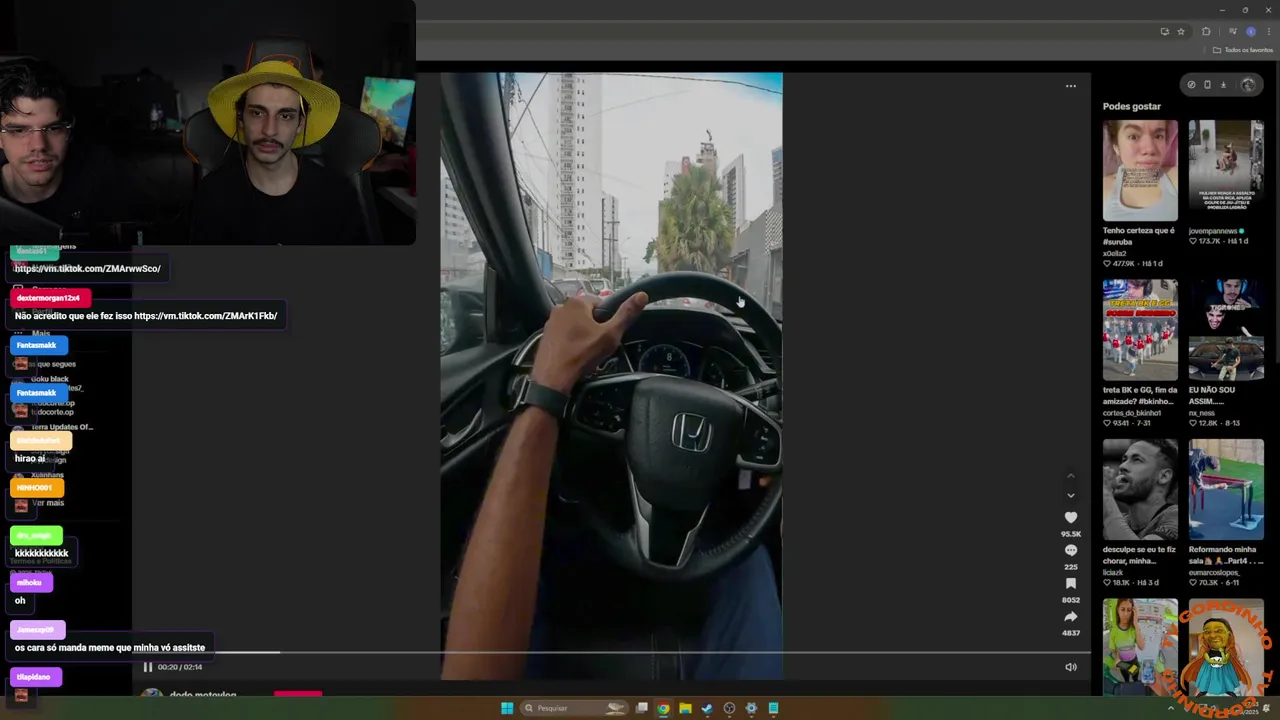Open the jovempannews video thumbnail
This screenshot has height=720, width=1280.
click(1226, 171)
